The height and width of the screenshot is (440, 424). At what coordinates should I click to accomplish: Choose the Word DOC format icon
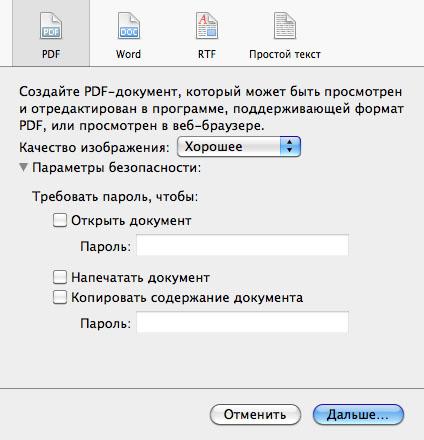coord(128,26)
